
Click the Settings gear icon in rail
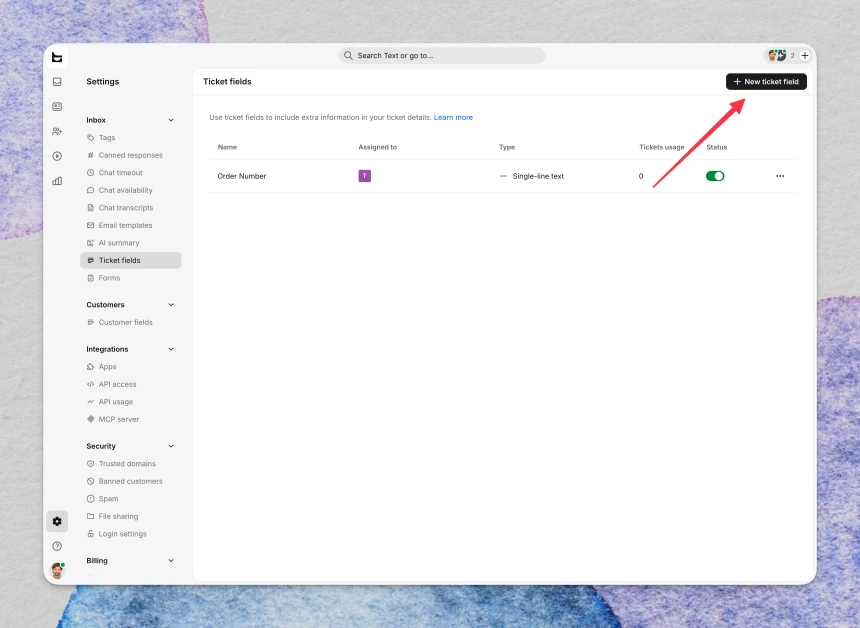coord(57,521)
